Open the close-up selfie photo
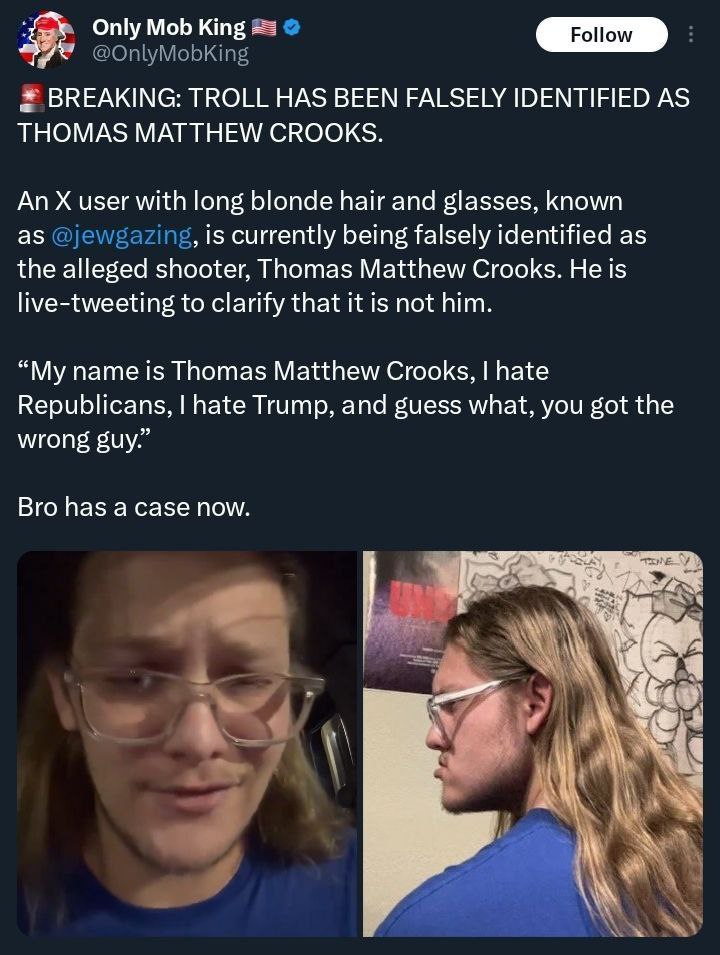The height and width of the screenshot is (955, 720). (186, 743)
